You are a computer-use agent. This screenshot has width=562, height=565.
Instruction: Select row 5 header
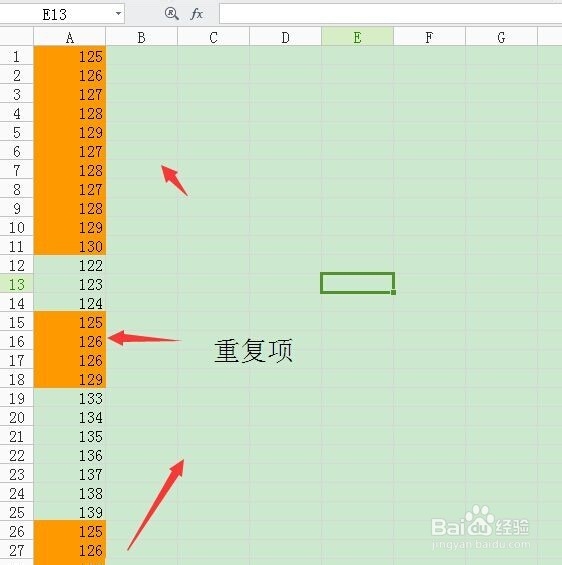[17, 132]
